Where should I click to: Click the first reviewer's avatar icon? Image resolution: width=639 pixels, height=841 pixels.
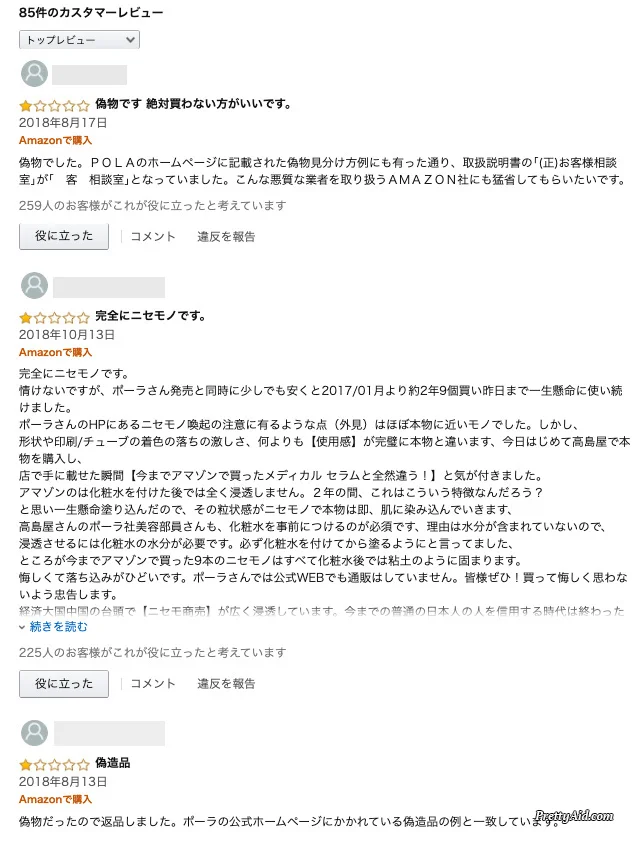(34, 74)
